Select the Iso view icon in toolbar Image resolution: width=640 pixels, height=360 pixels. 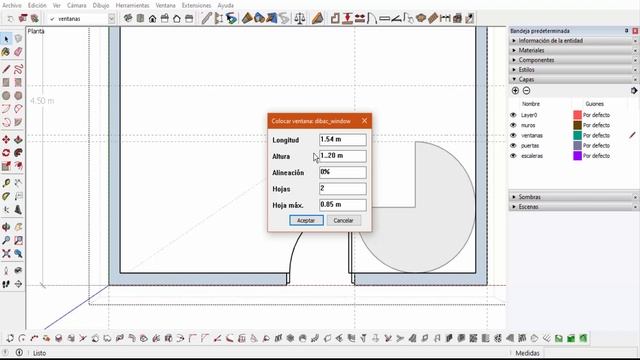click(x=128, y=18)
